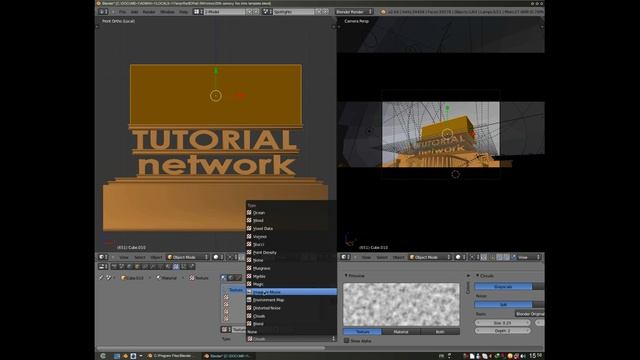This screenshot has width=640, height=360.
Task: Pick Voxel Data from Type menu
Action: (291, 229)
